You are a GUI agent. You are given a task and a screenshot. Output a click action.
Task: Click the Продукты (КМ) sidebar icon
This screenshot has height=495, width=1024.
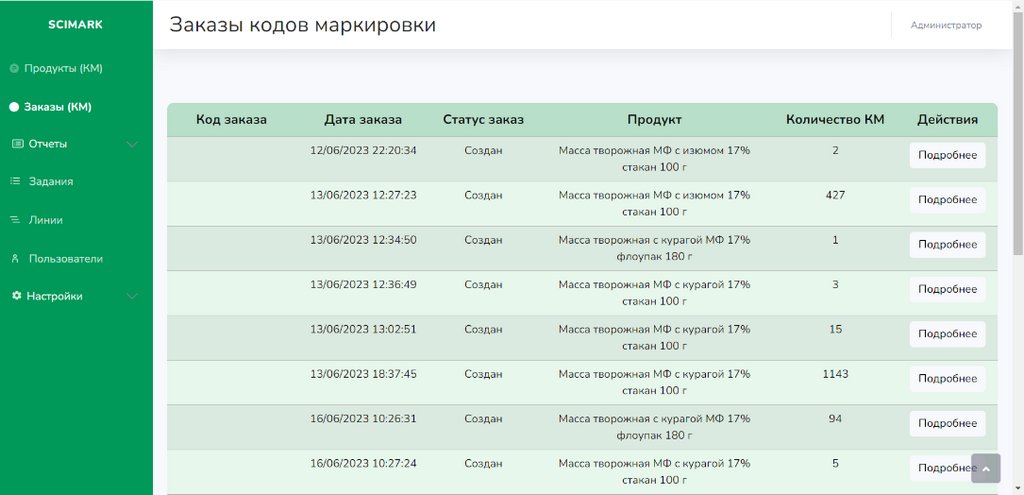[x=14, y=69]
